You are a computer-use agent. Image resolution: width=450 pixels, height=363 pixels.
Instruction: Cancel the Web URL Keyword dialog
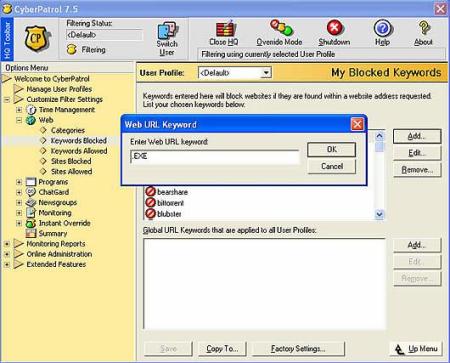331,166
